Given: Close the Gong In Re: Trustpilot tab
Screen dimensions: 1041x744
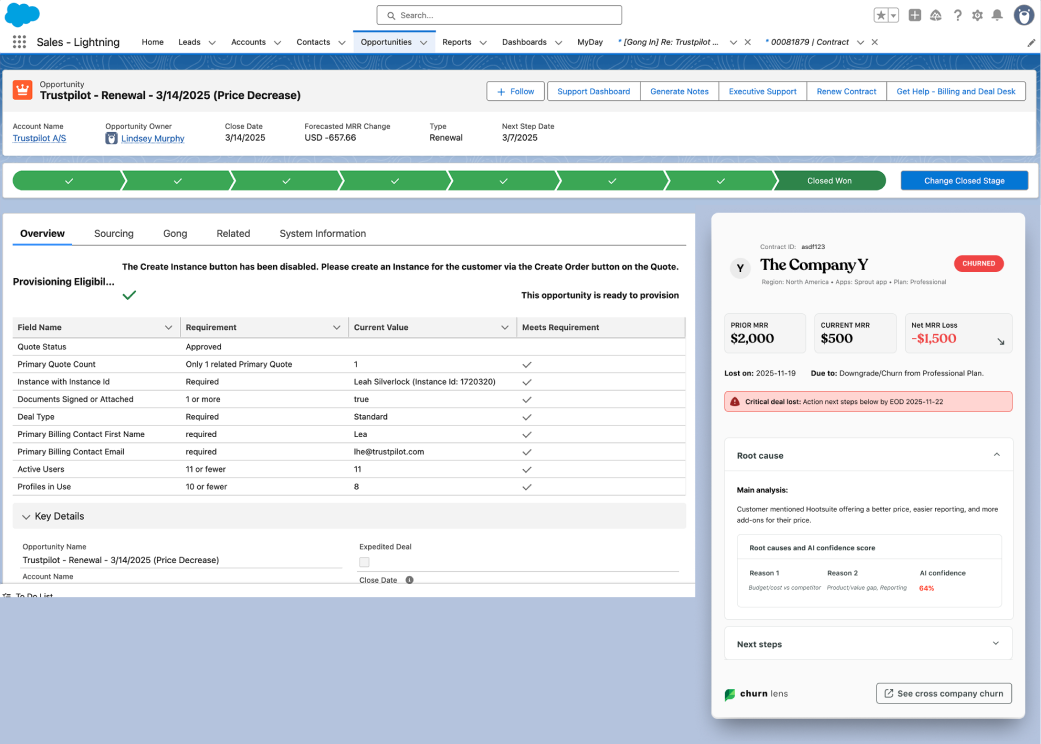Looking at the screenshot, I should (748, 42).
